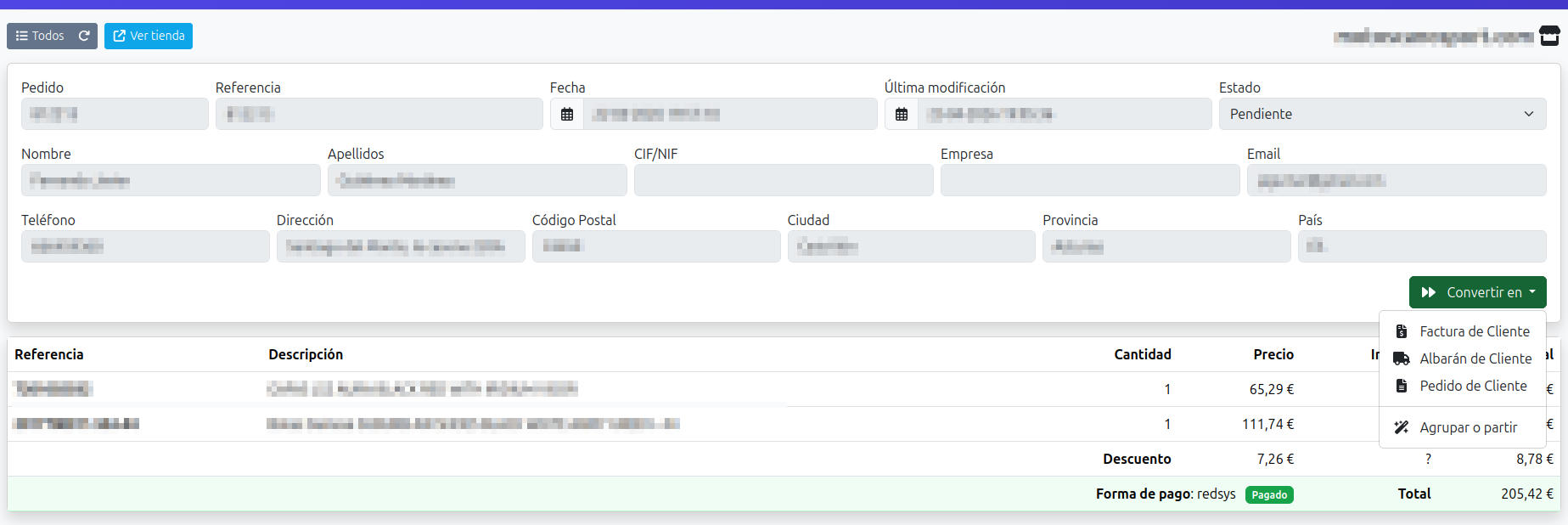The width and height of the screenshot is (1568, 525).
Task: Click the calendar icon in Fecha field
Action: click(567, 114)
